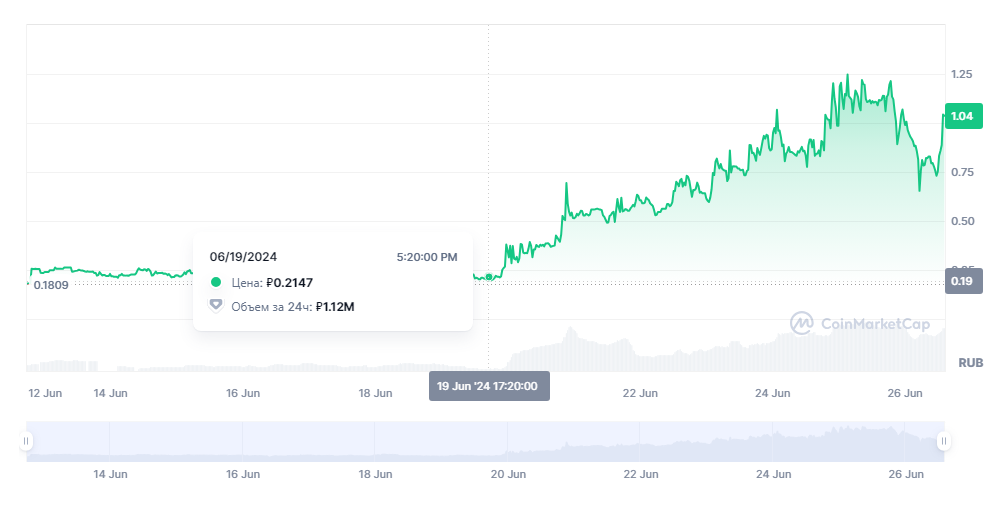
Task: Click the 06/19/2024 date in the tooltip
Action: coord(242,257)
